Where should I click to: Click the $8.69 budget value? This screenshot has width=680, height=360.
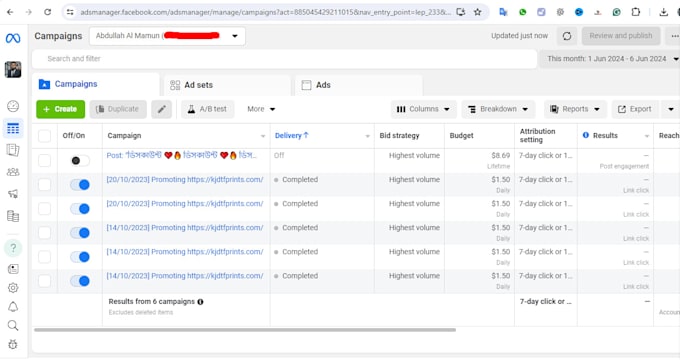click(500, 155)
